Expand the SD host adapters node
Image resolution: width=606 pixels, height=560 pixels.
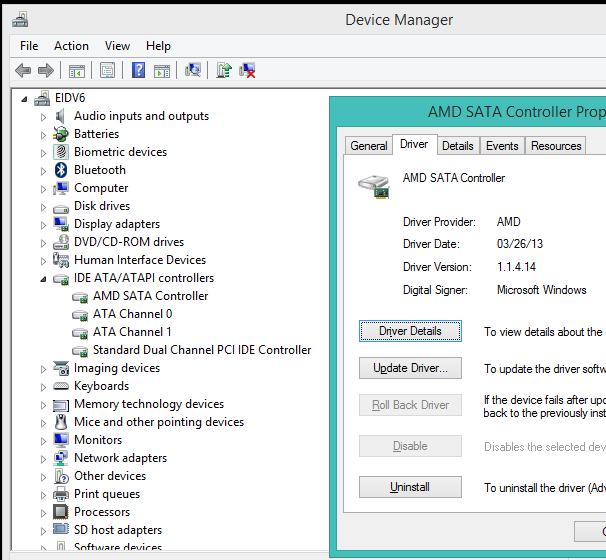pyautogui.click(x=43, y=531)
